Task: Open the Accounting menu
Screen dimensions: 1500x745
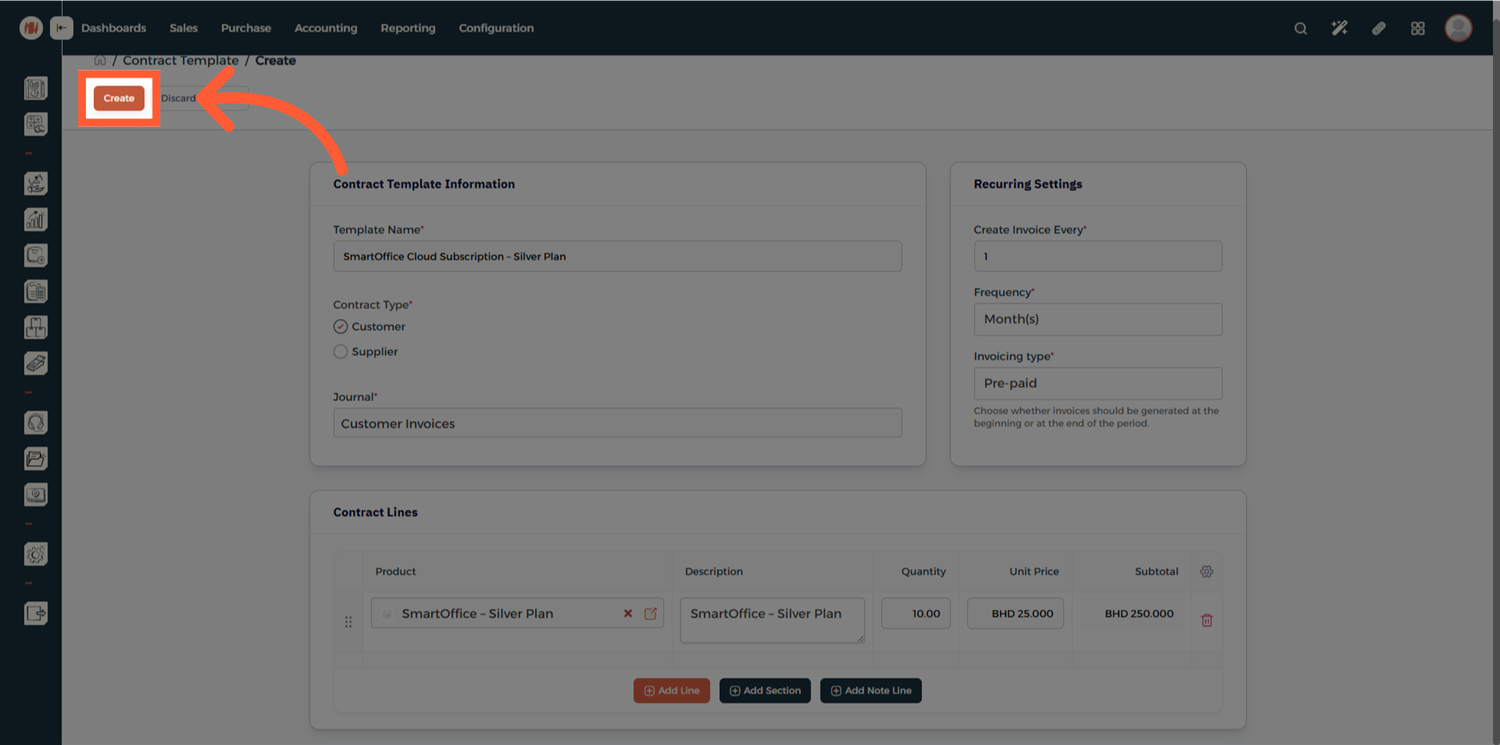Action: click(325, 28)
